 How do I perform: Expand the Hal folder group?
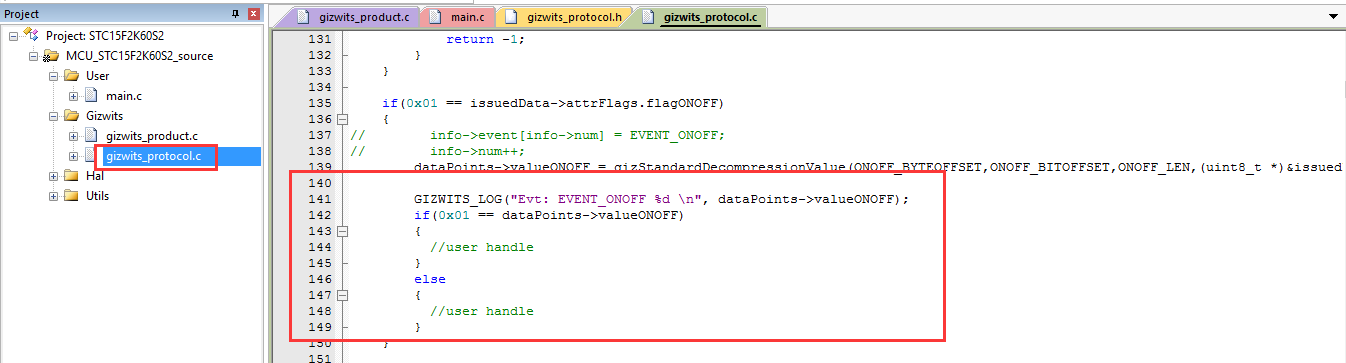click(x=53, y=176)
